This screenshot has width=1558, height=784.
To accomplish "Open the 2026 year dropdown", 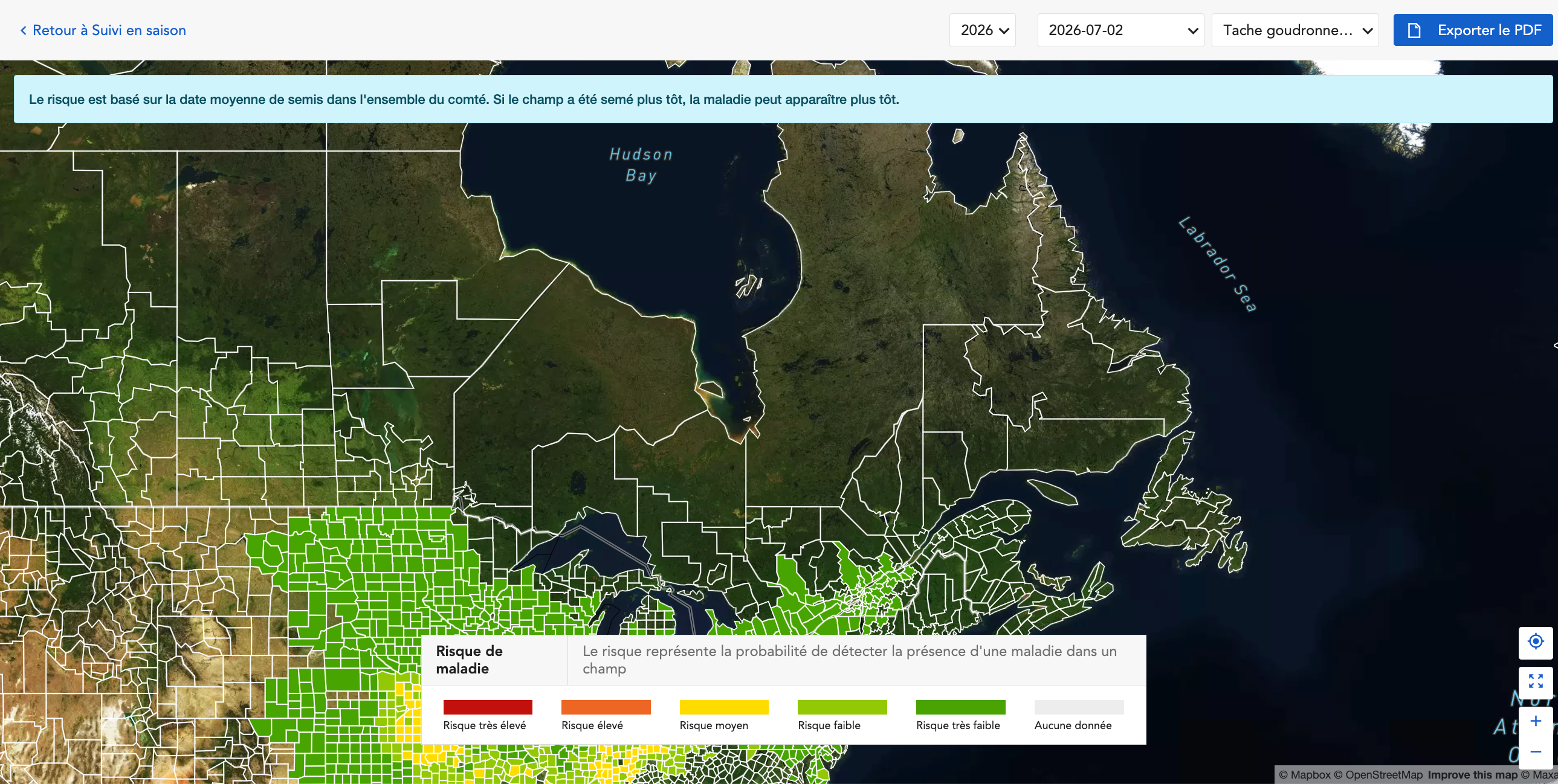I will tap(983, 30).
